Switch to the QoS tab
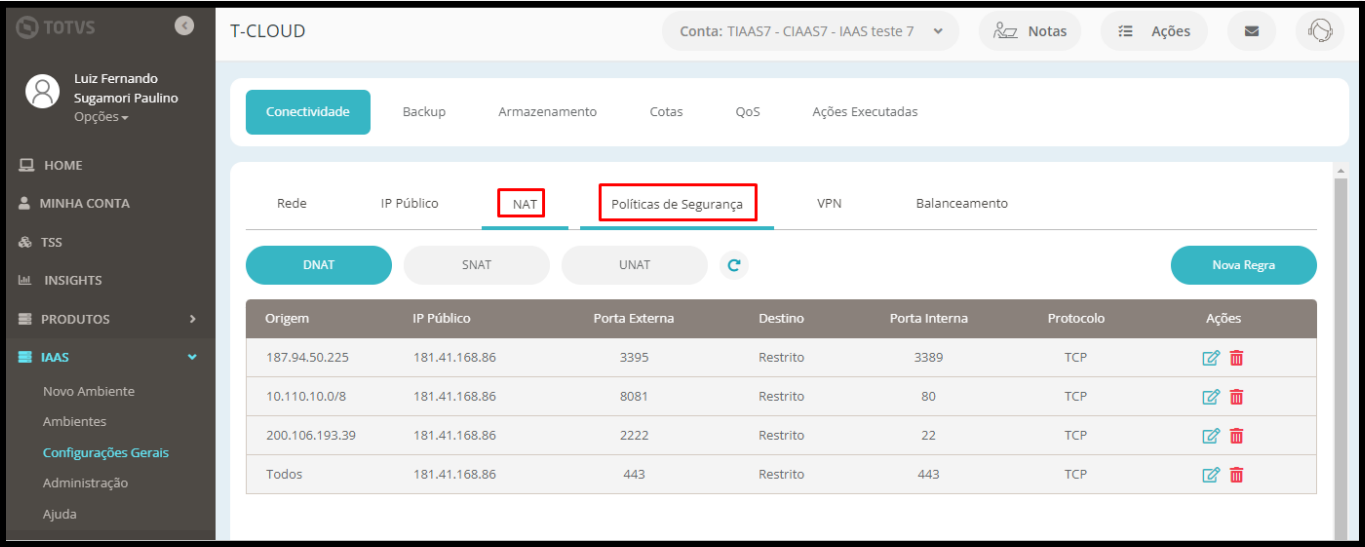 pyautogui.click(x=747, y=112)
